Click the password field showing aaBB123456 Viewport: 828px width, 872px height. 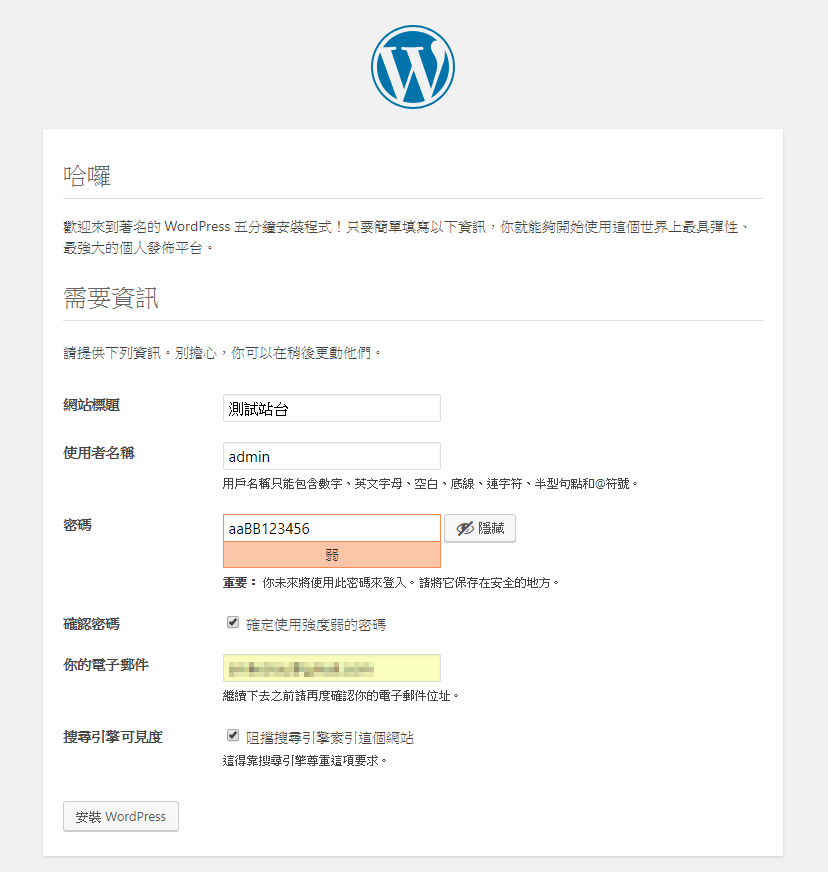point(331,528)
